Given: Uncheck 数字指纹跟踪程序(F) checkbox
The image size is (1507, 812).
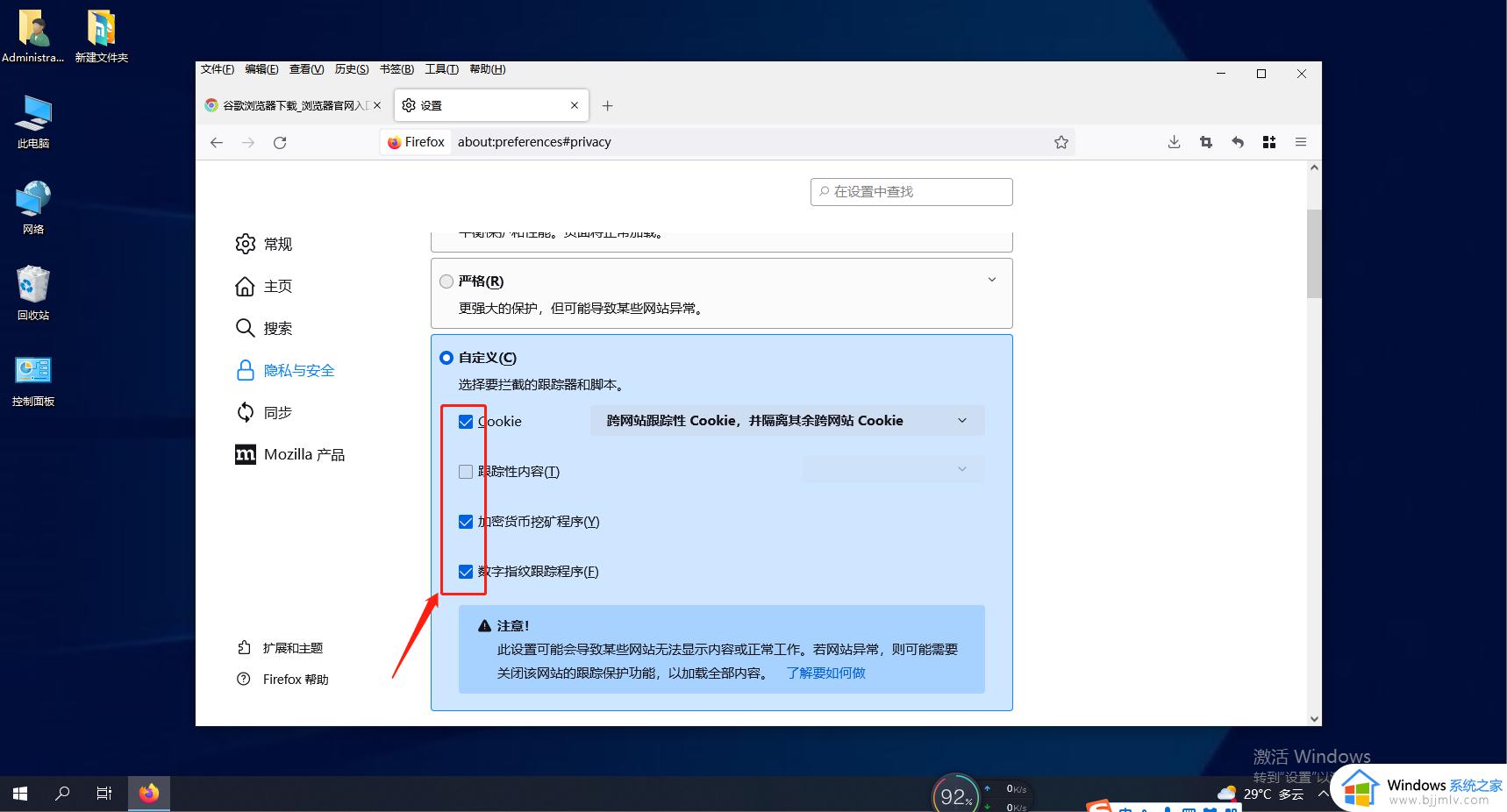Looking at the screenshot, I should (466, 572).
